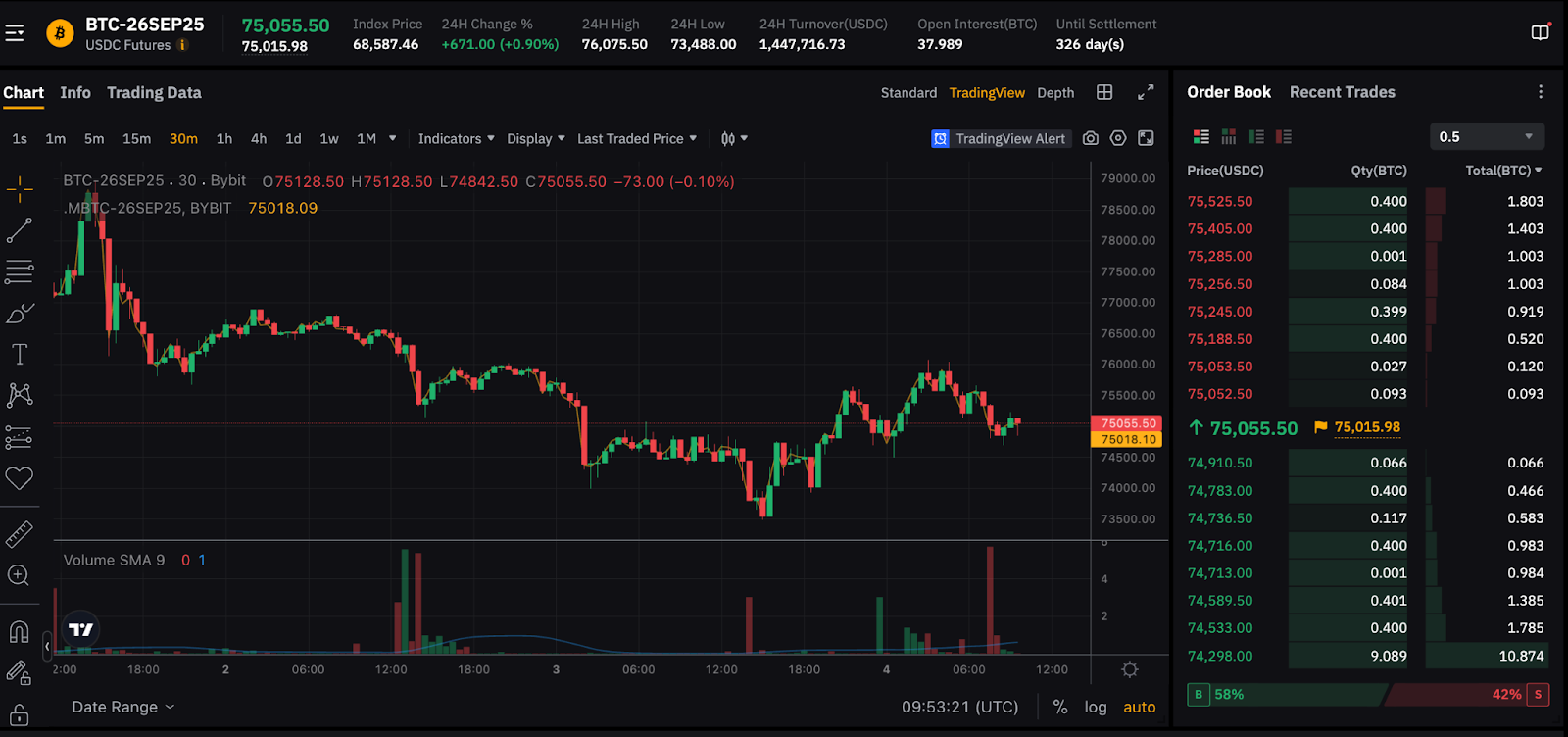Click the buy/sell ratio bar at 58%
Image resolution: width=1568 pixels, height=737 pixels.
(x=1367, y=694)
